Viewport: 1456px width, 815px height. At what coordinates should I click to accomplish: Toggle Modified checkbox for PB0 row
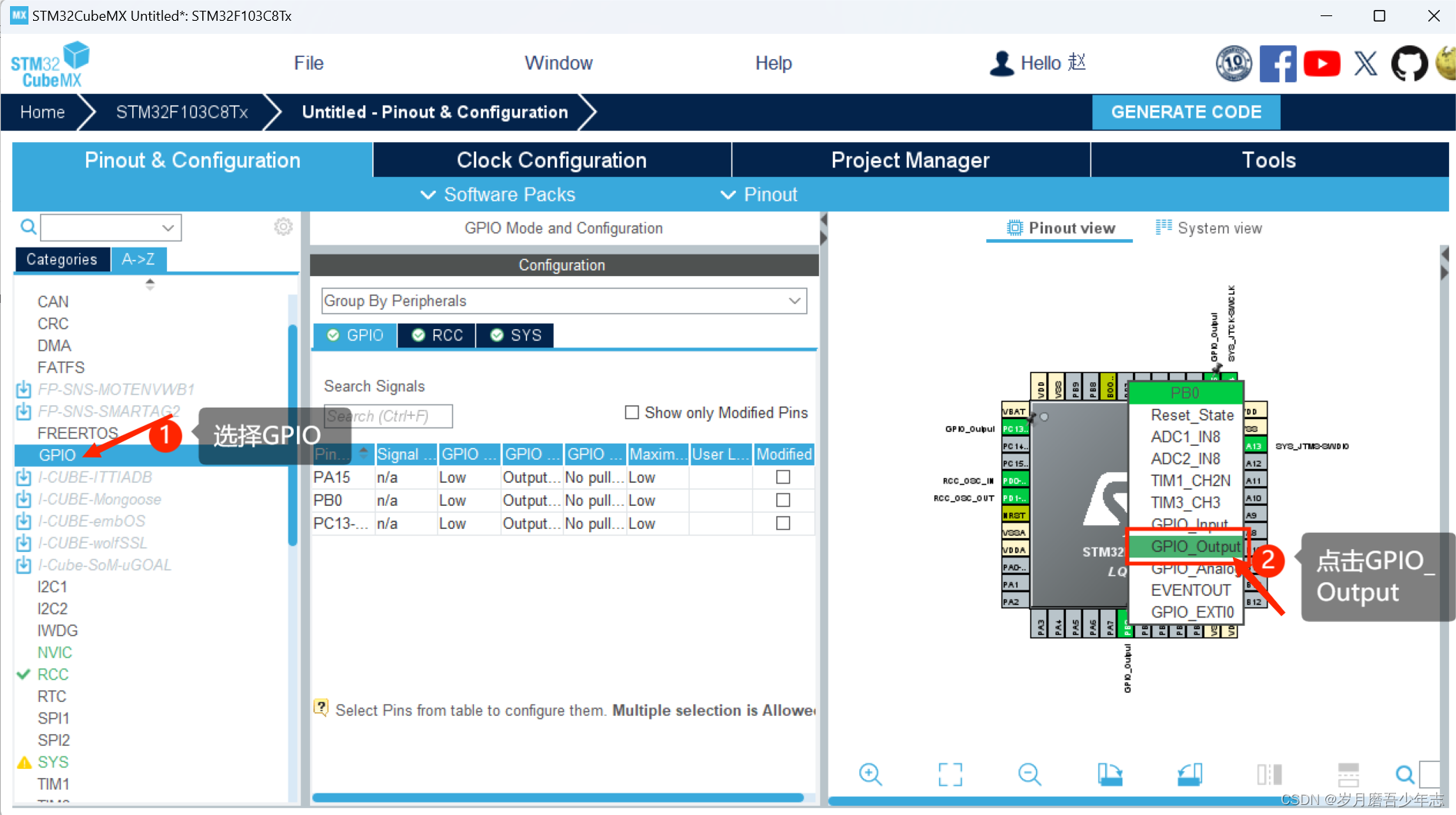click(x=783, y=500)
